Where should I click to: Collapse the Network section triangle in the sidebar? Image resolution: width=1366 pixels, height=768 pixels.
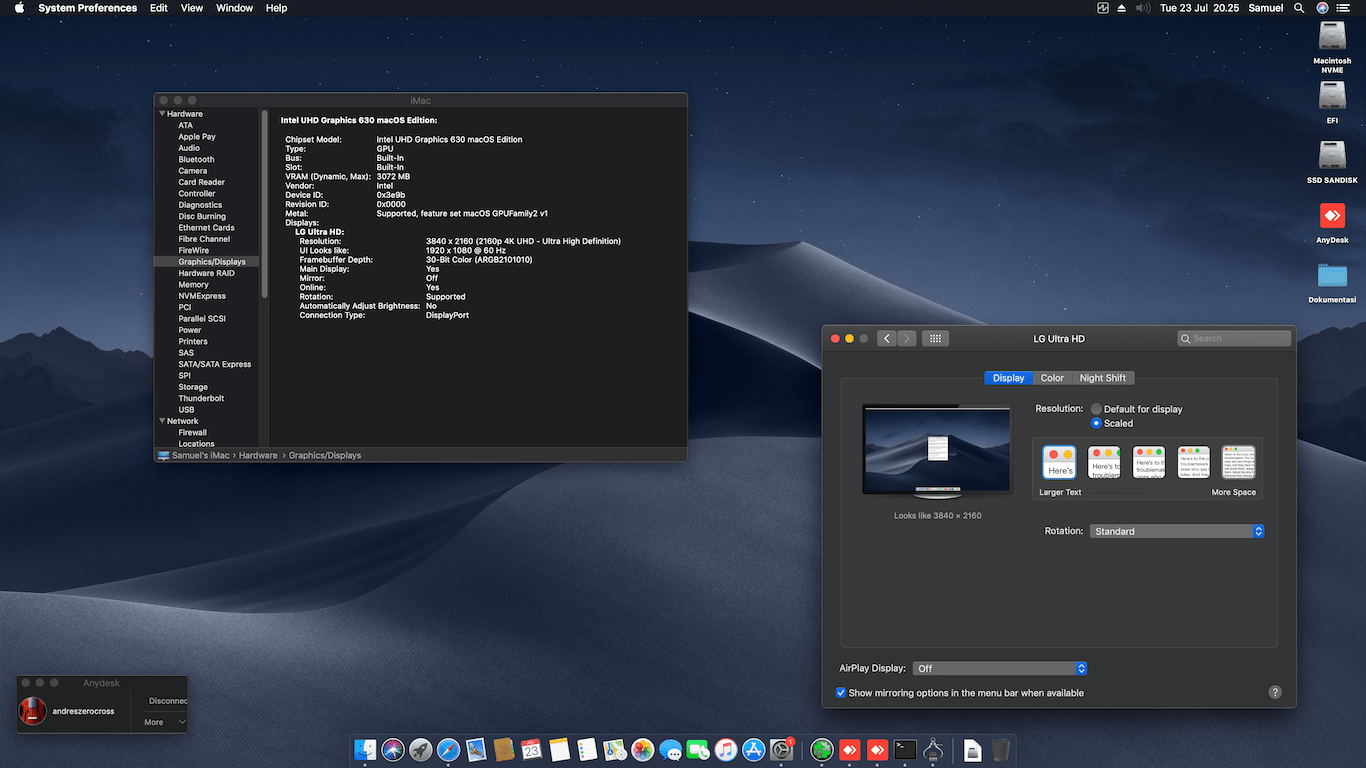[162, 421]
